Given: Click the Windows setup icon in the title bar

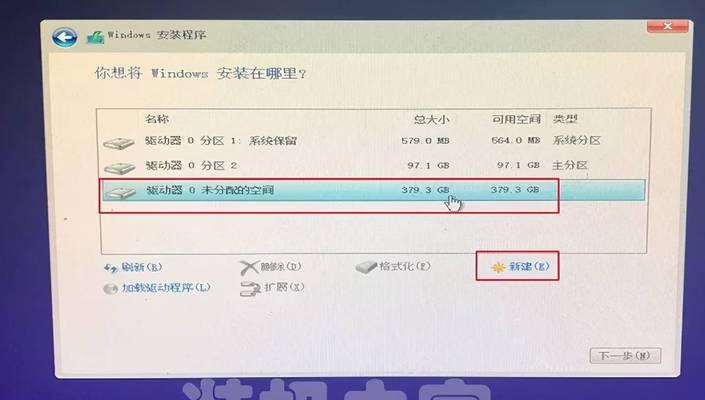Looking at the screenshot, I should tap(95, 37).
